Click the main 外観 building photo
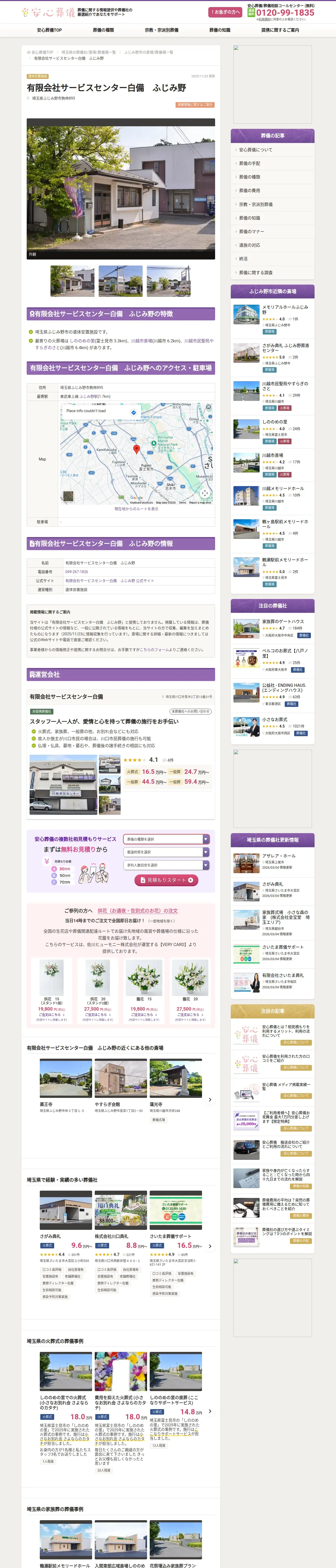 pos(121,189)
